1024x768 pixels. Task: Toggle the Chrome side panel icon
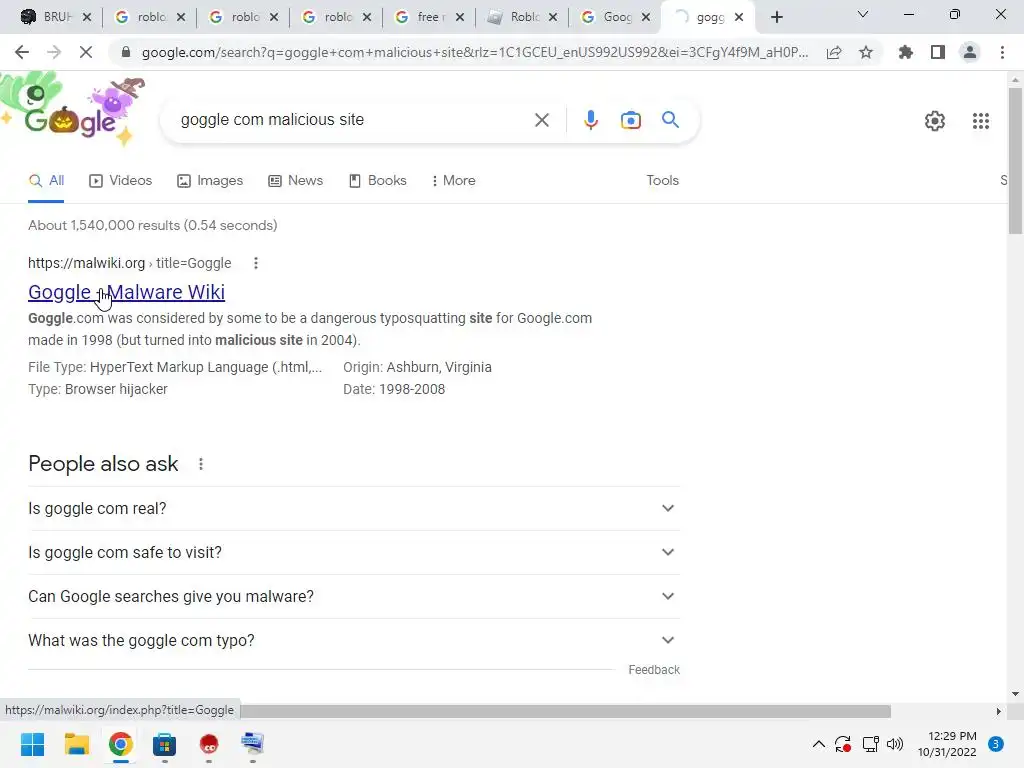(x=938, y=52)
